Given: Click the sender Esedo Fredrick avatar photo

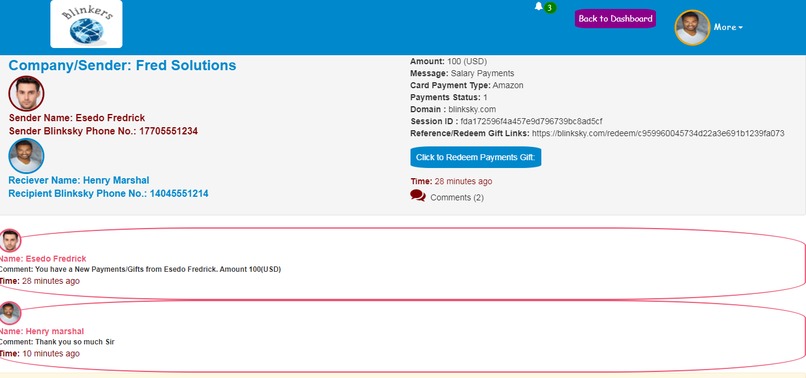Looking at the screenshot, I should [26, 94].
